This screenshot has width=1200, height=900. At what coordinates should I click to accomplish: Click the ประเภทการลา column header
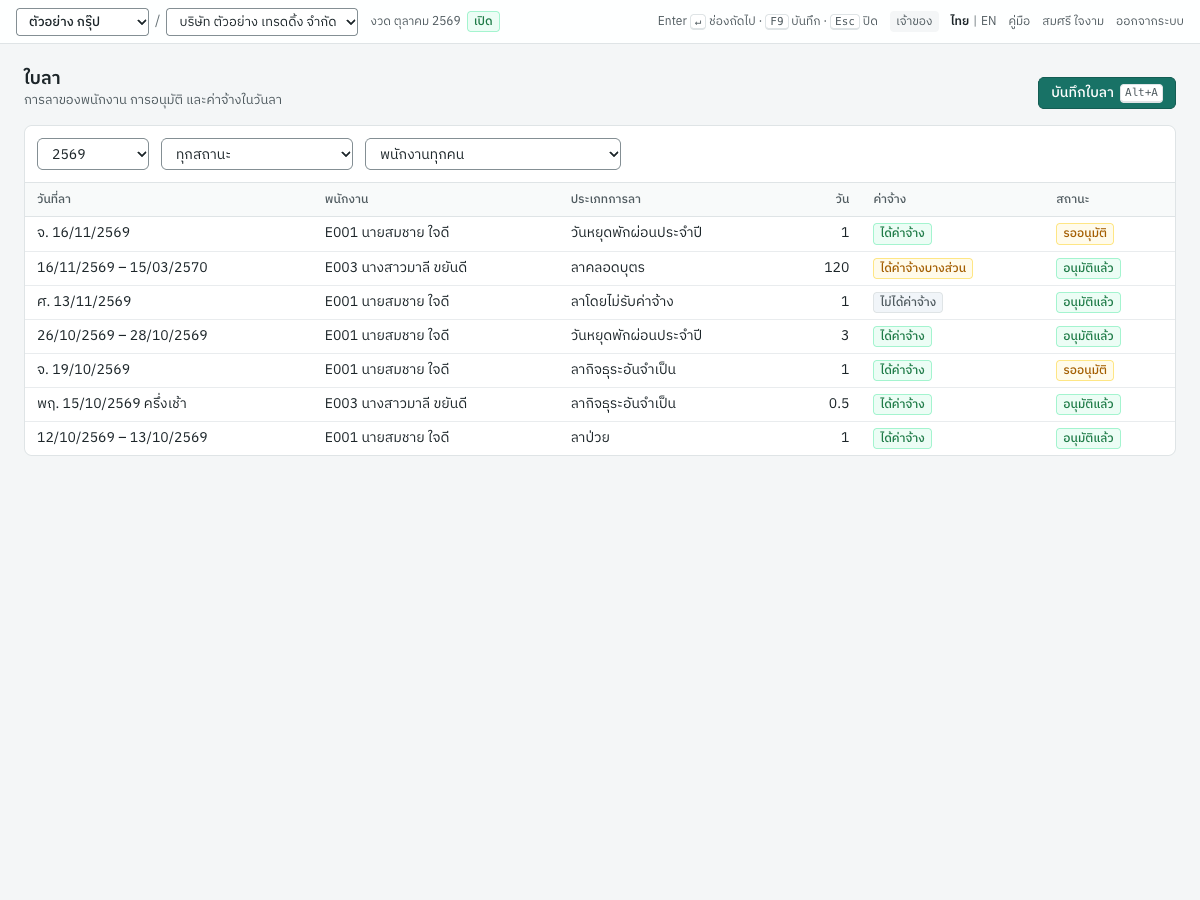pos(606,199)
